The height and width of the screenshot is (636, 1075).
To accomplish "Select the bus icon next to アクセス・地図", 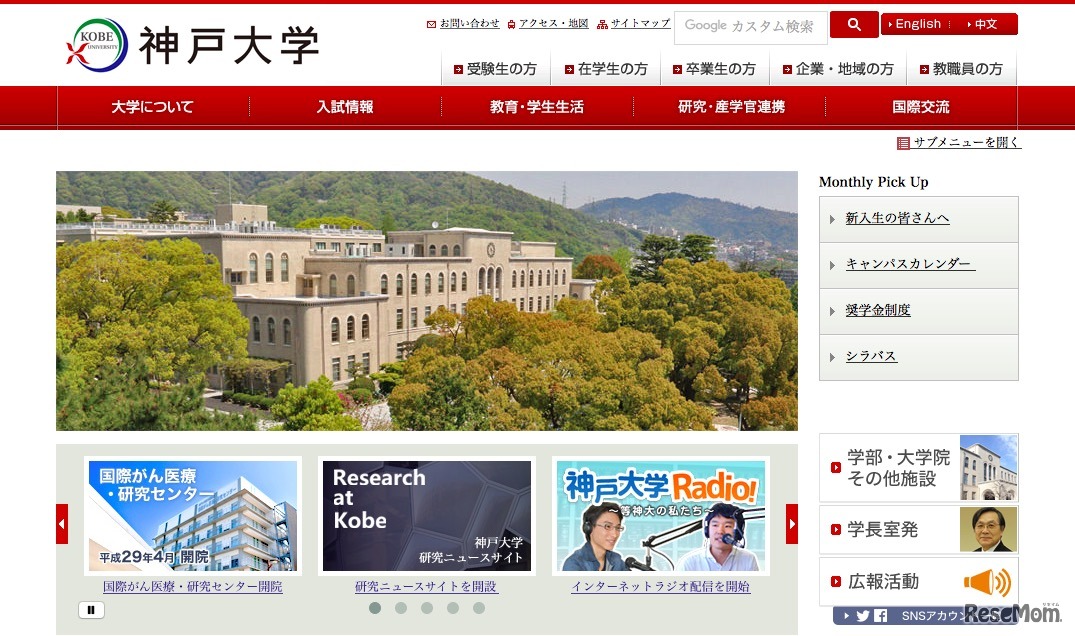I will coord(511,24).
